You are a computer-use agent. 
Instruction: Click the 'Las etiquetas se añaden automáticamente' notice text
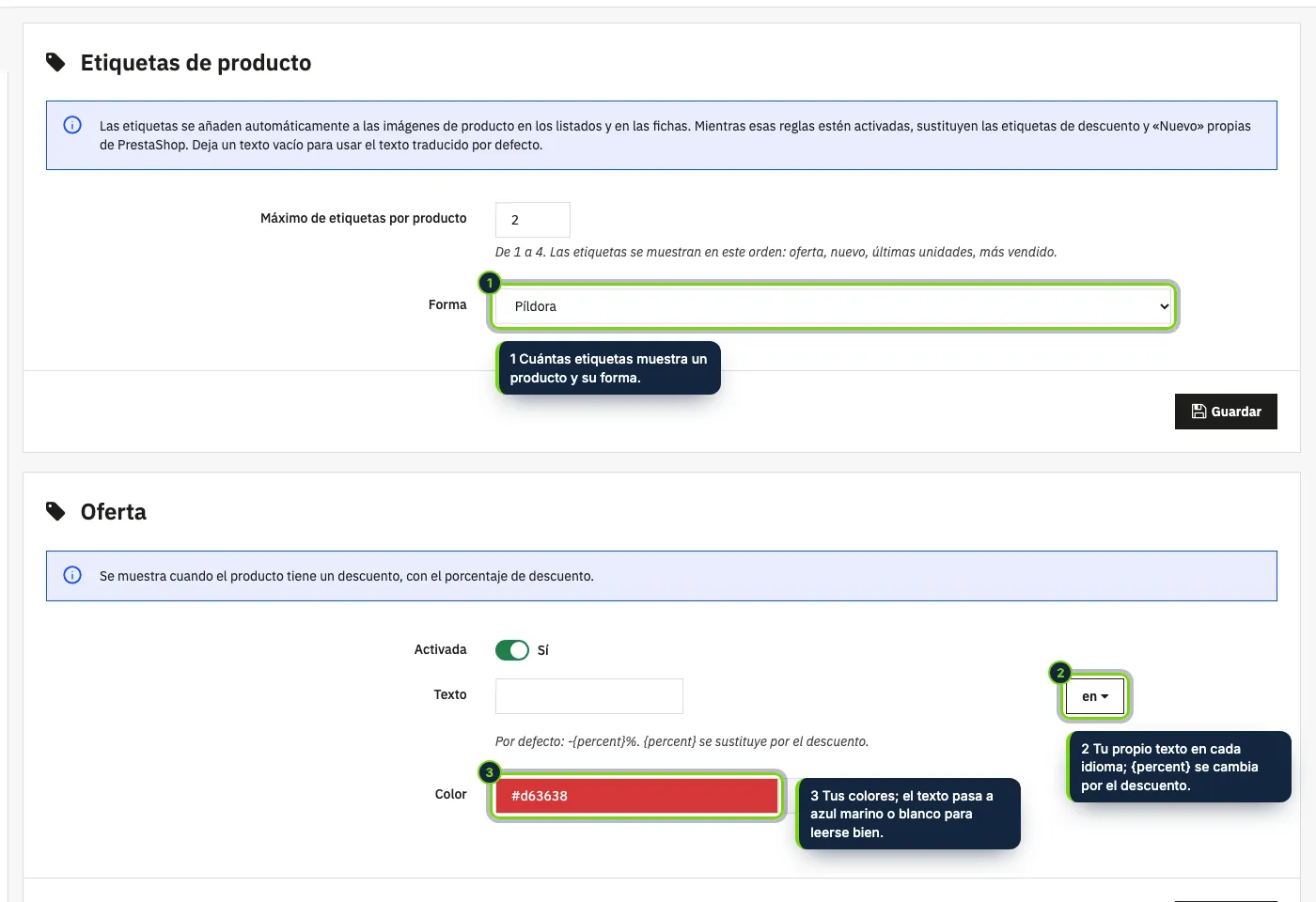[675, 135]
